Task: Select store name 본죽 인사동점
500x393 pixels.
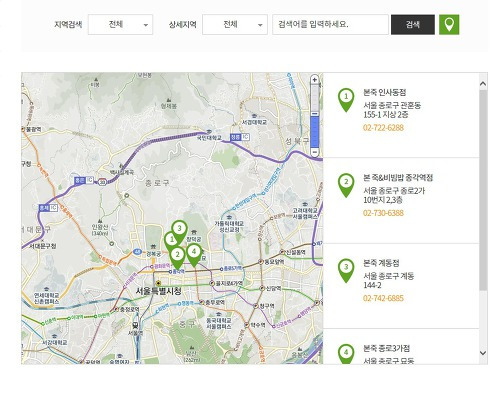Action: (384, 92)
